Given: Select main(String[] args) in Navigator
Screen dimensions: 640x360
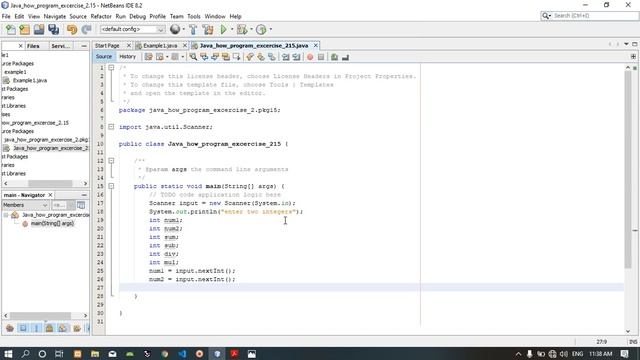Looking at the screenshot, I should (x=52, y=223).
